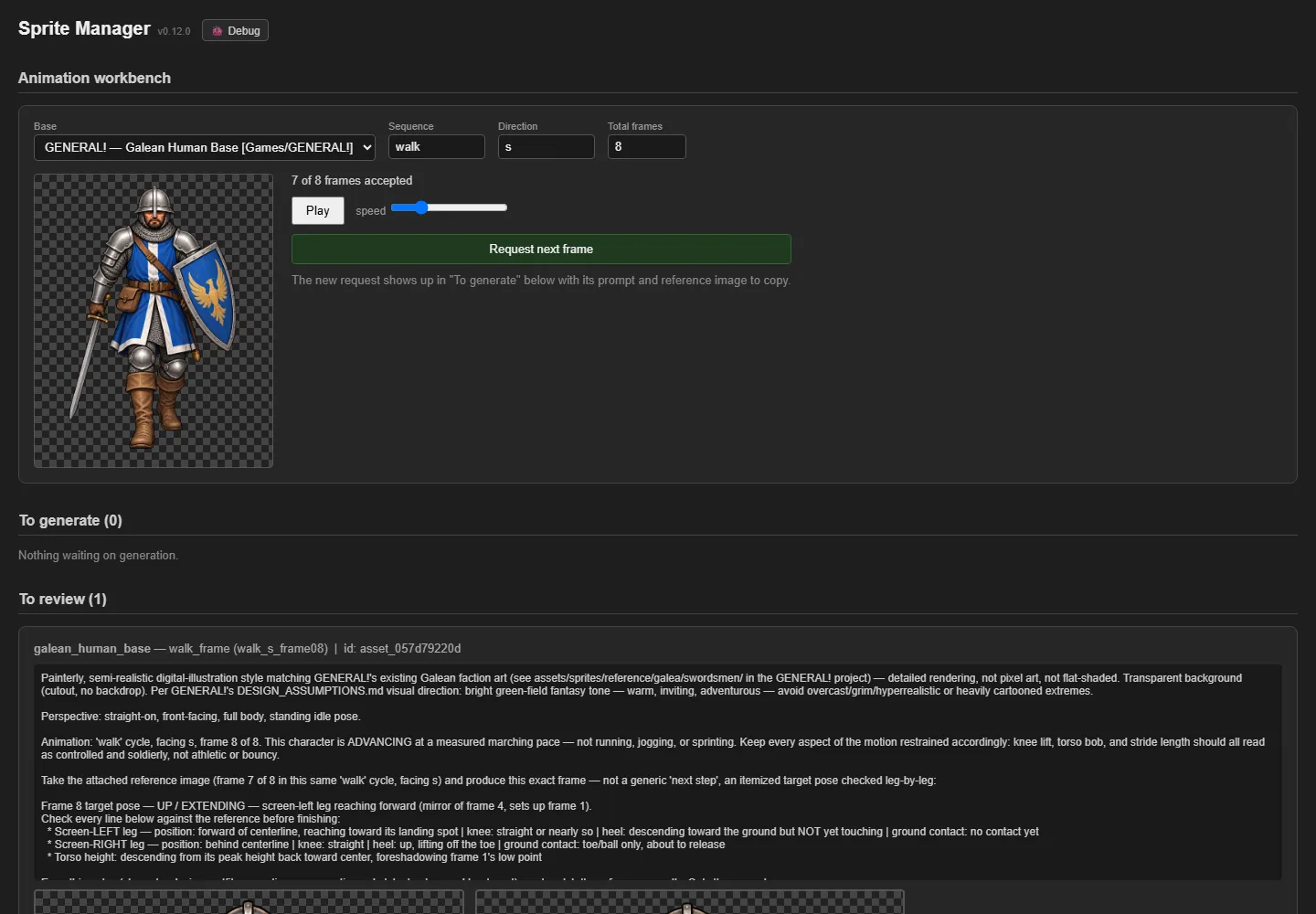This screenshot has height=914, width=1316.
Task: Click the help text about "To generate" below
Action: pyautogui.click(x=541, y=281)
